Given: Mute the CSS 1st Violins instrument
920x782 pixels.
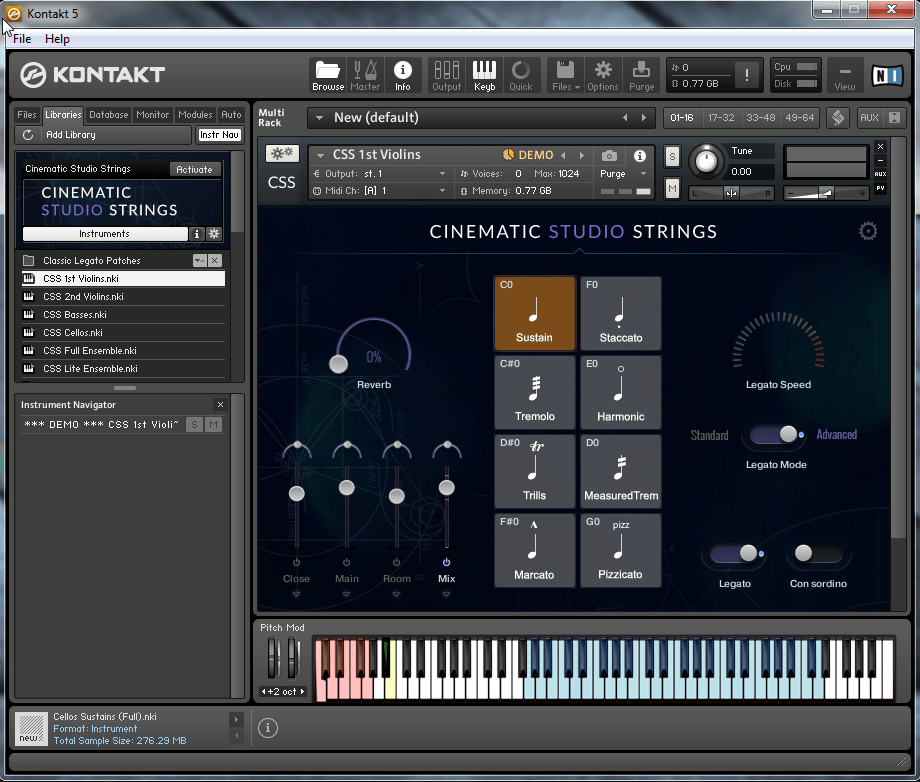Looking at the screenshot, I should pyautogui.click(x=672, y=188).
